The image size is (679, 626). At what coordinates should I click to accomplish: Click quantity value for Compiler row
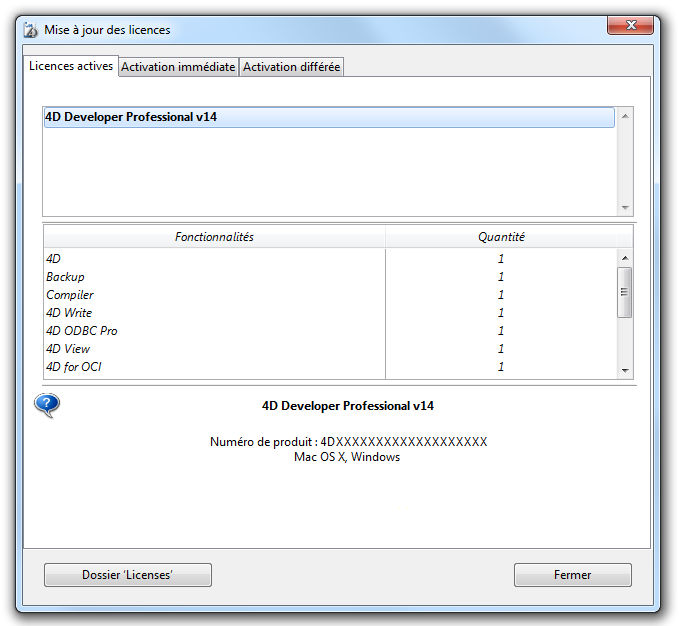click(501, 295)
